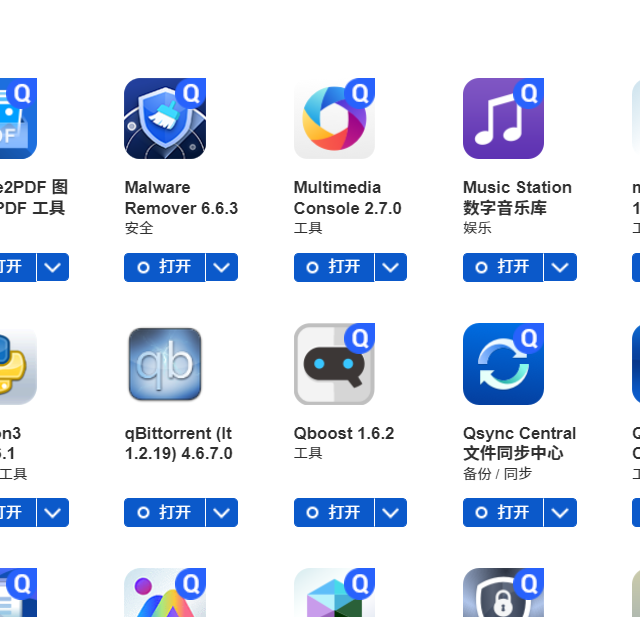
Task: Expand Multimedia Console's dropdown arrow
Action: point(391,267)
